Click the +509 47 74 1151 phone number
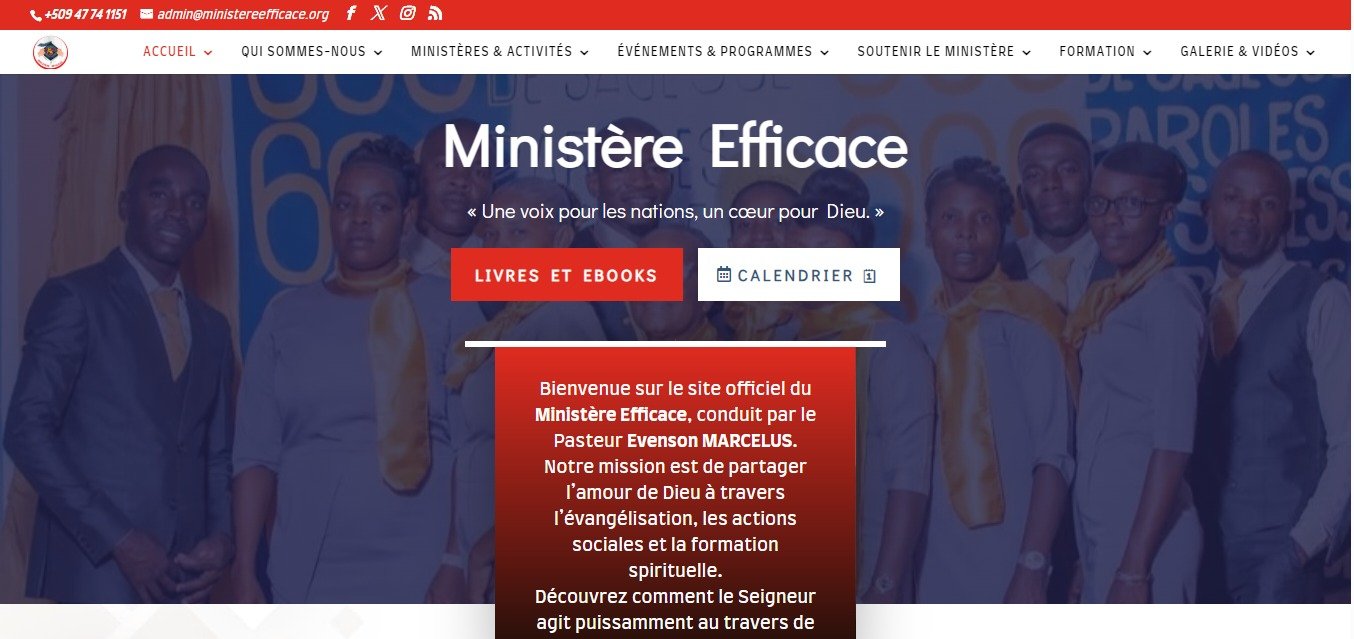 [85, 14]
